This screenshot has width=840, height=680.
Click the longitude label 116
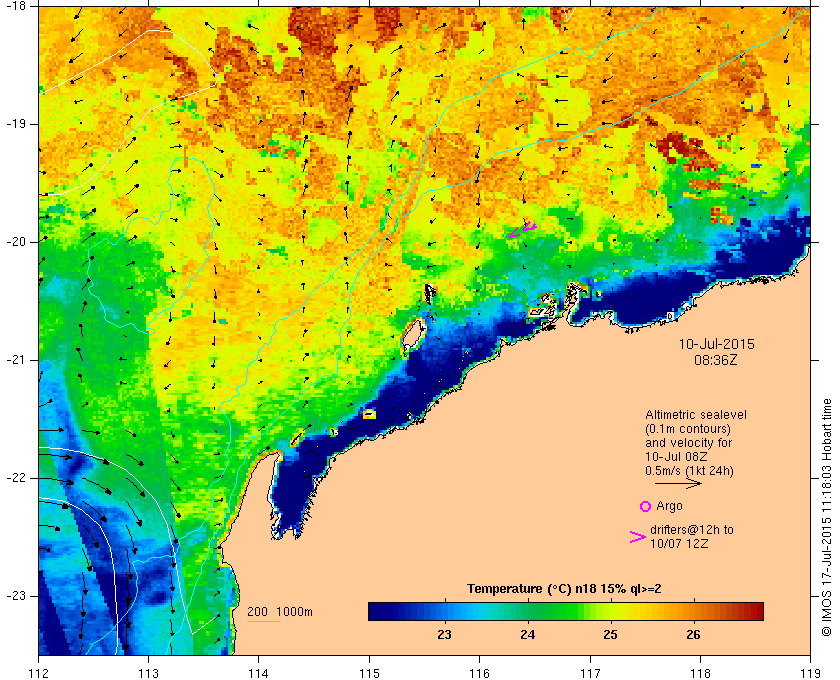coord(479,672)
